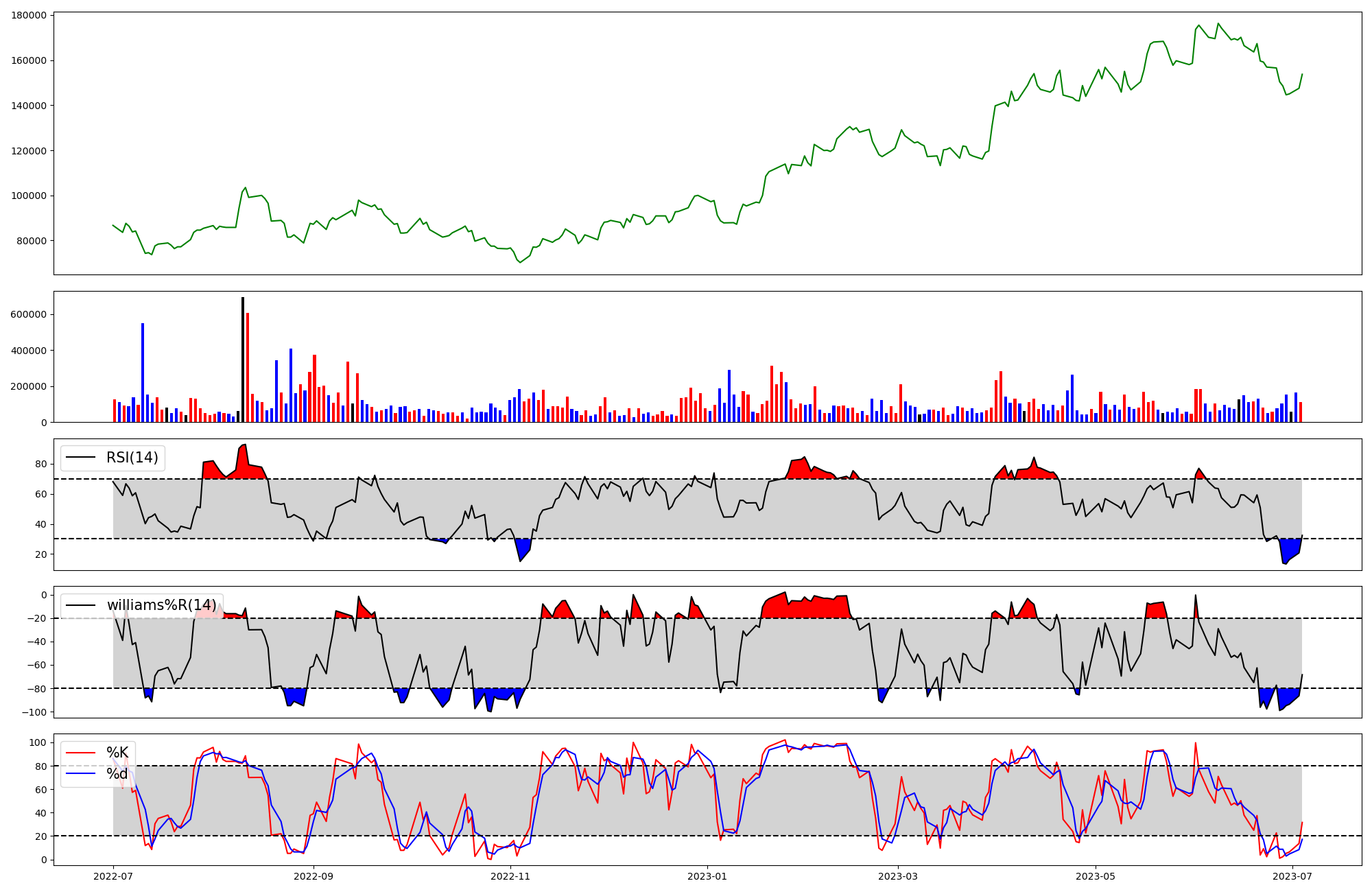Click the 2023-05 x-axis date label
The height and width of the screenshot is (892, 1372).
pos(1095,876)
